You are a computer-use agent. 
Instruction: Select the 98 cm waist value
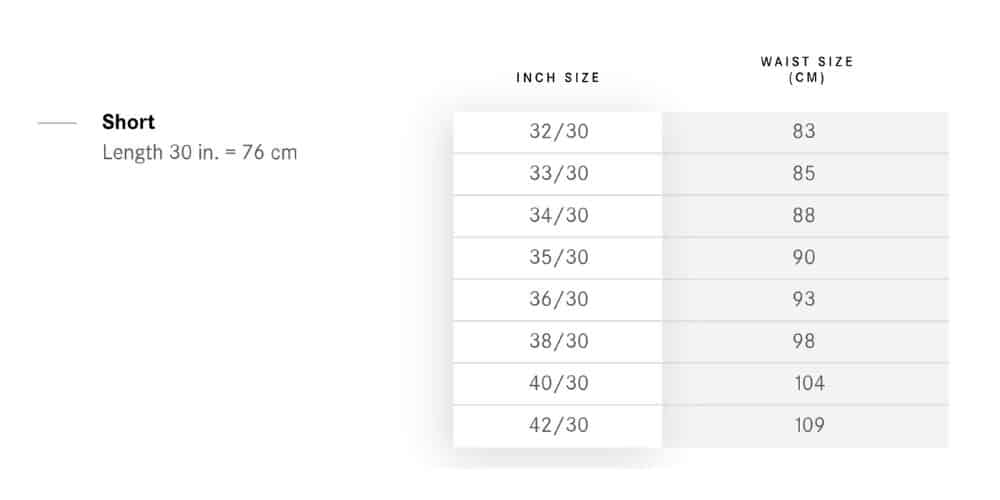coord(804,341)
